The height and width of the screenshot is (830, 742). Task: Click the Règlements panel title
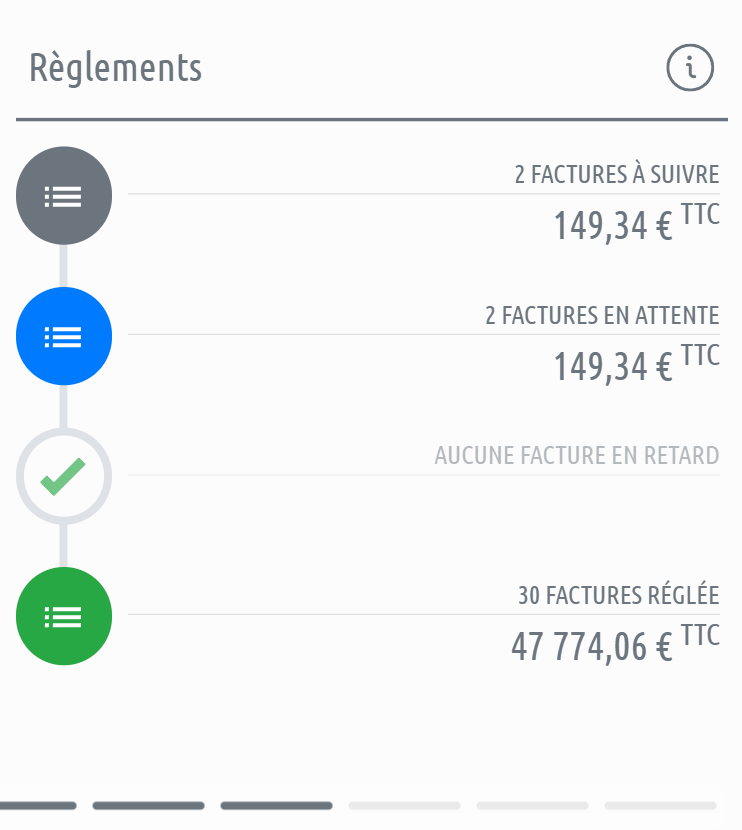click(x=115, y=68)
